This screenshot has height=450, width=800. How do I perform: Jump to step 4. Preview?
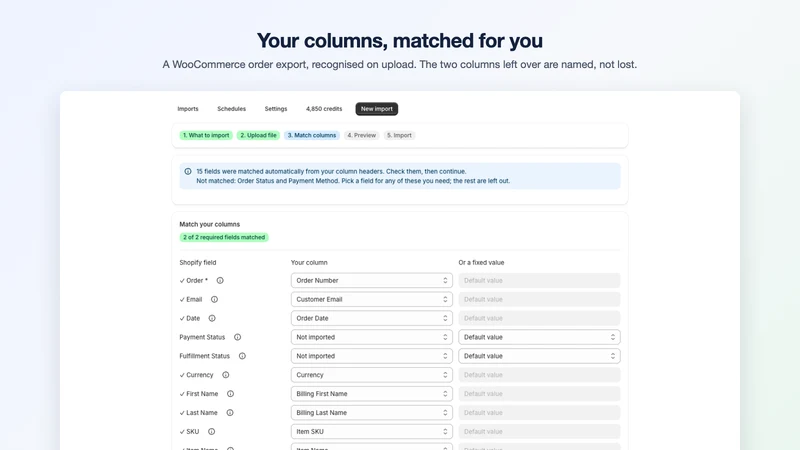coord(362,135)
